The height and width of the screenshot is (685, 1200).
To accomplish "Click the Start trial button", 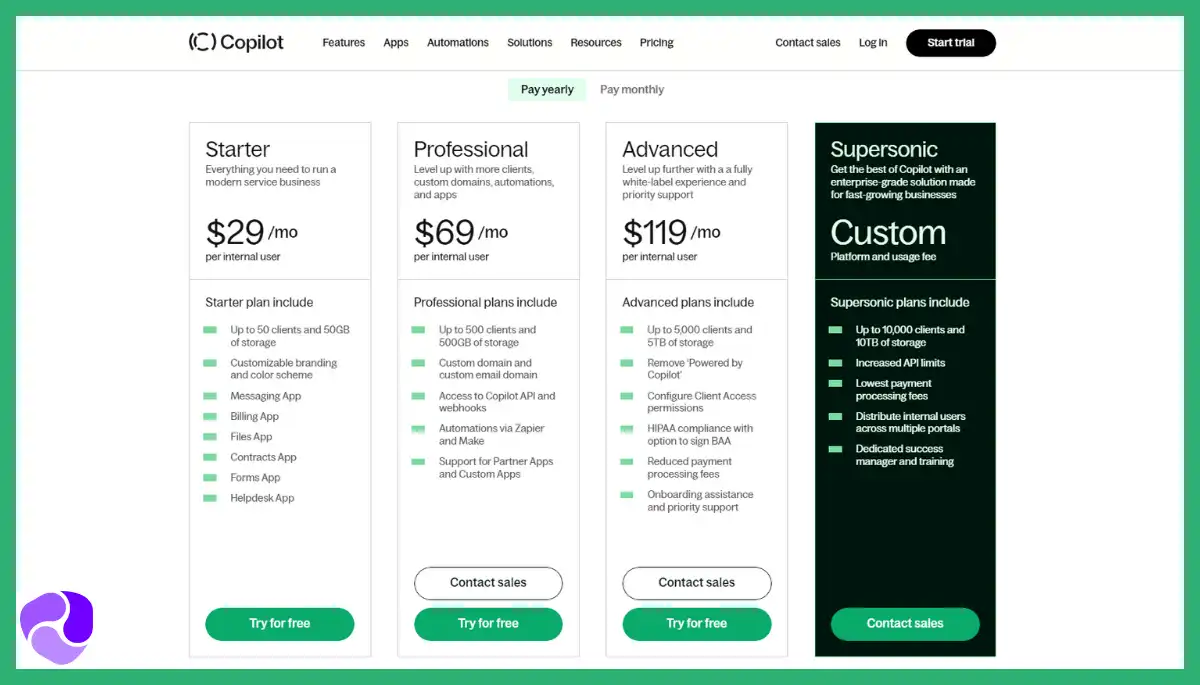I will [x=950, y=43].
